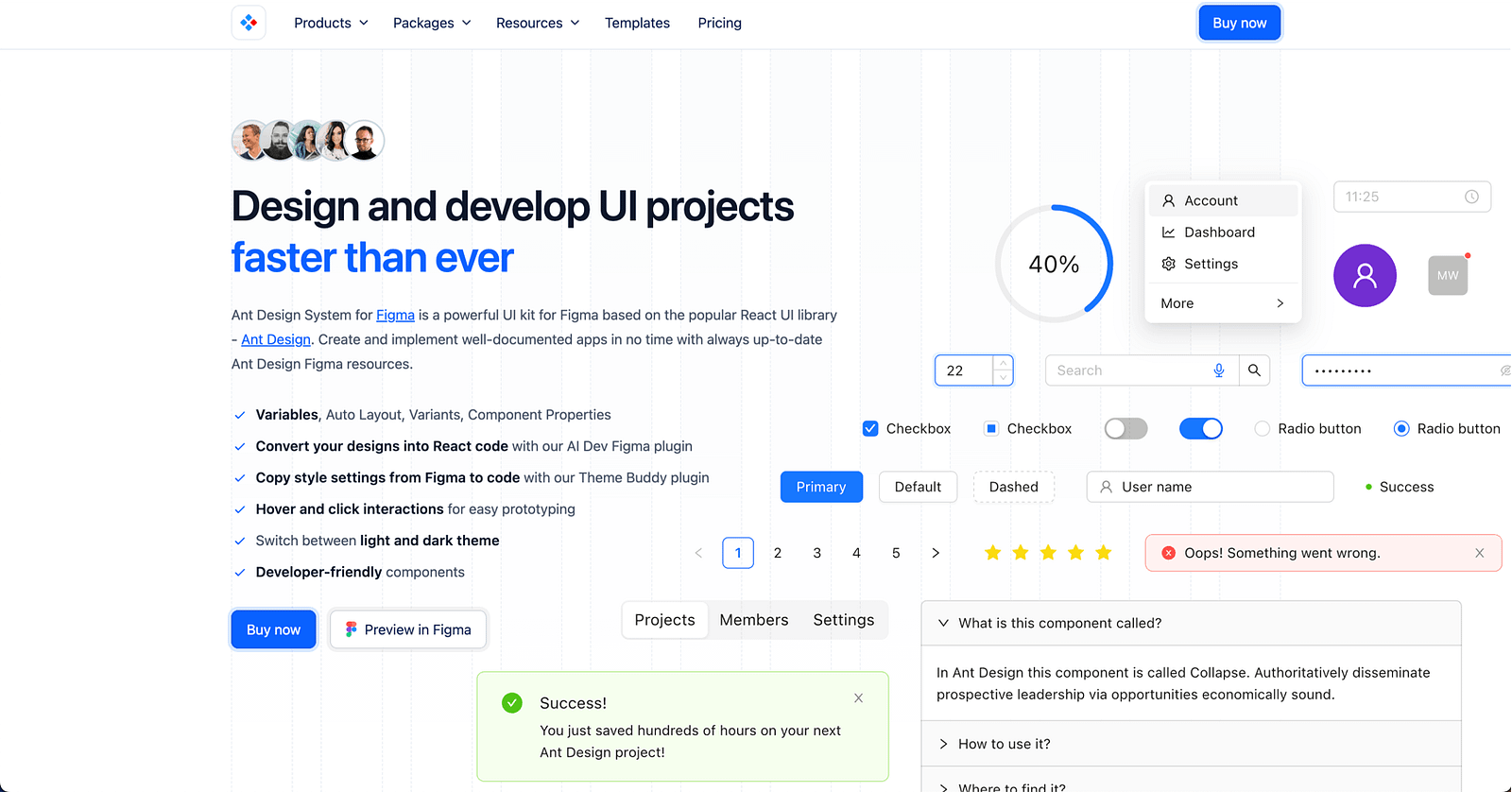Decrease the number input value with down arrow

pyautogui.click(x=1003, y=378)
